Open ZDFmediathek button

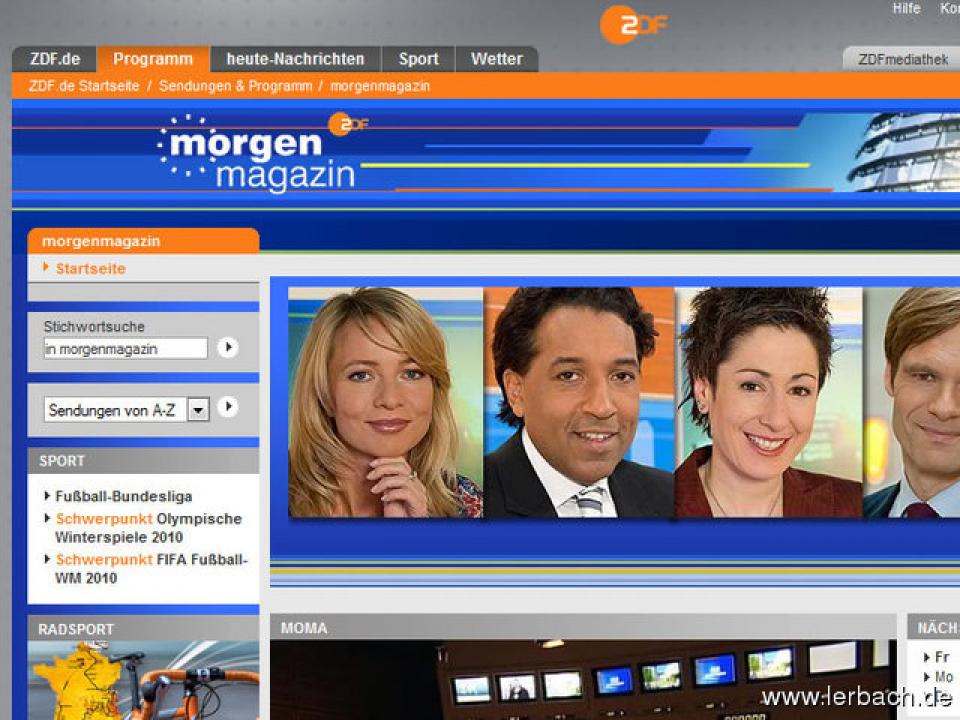902,60
